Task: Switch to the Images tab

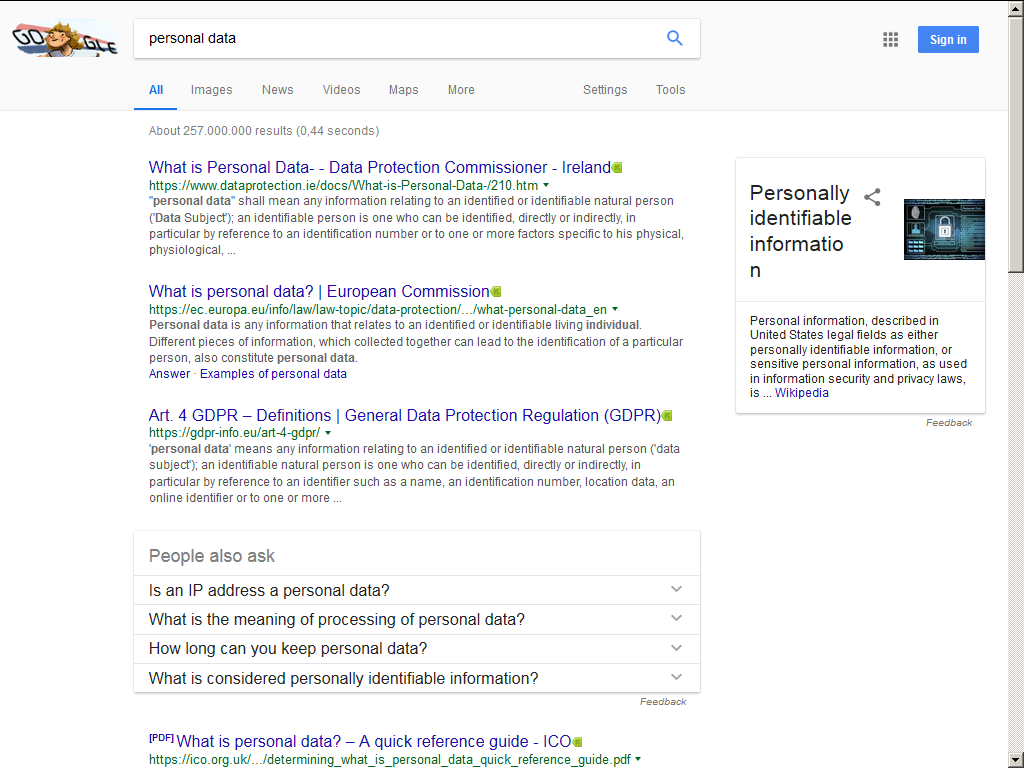Action: [212, 90]
